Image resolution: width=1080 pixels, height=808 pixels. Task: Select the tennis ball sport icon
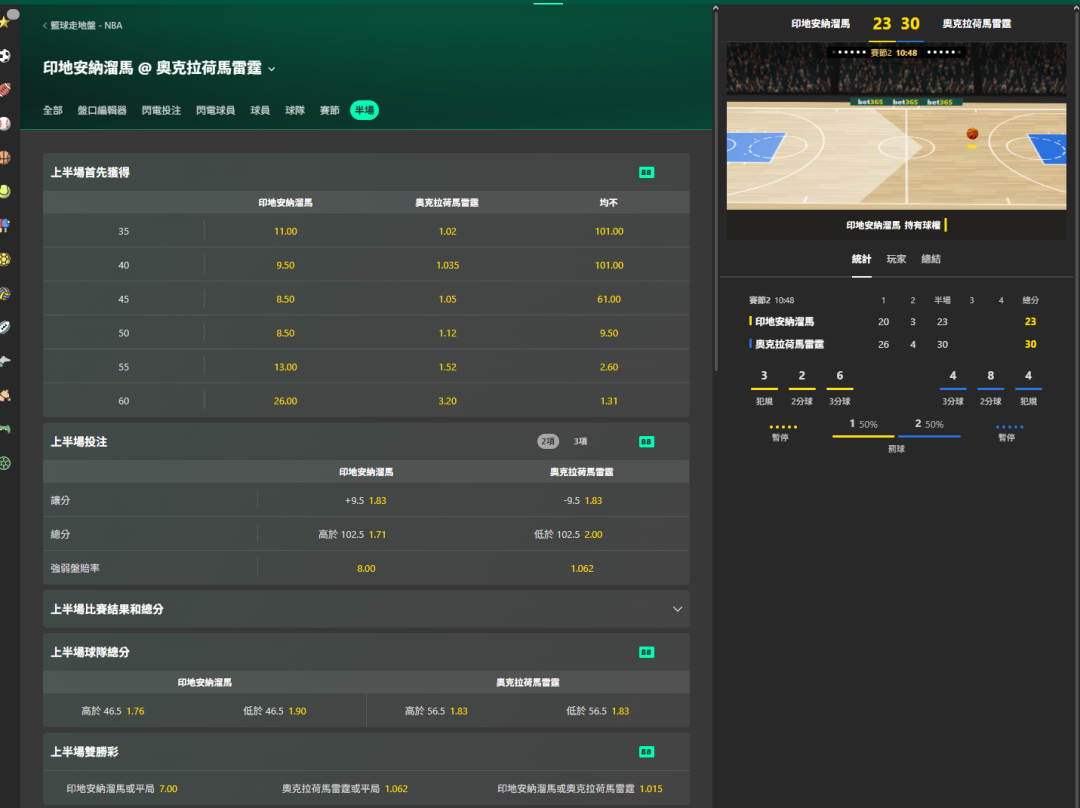(5, 191)
